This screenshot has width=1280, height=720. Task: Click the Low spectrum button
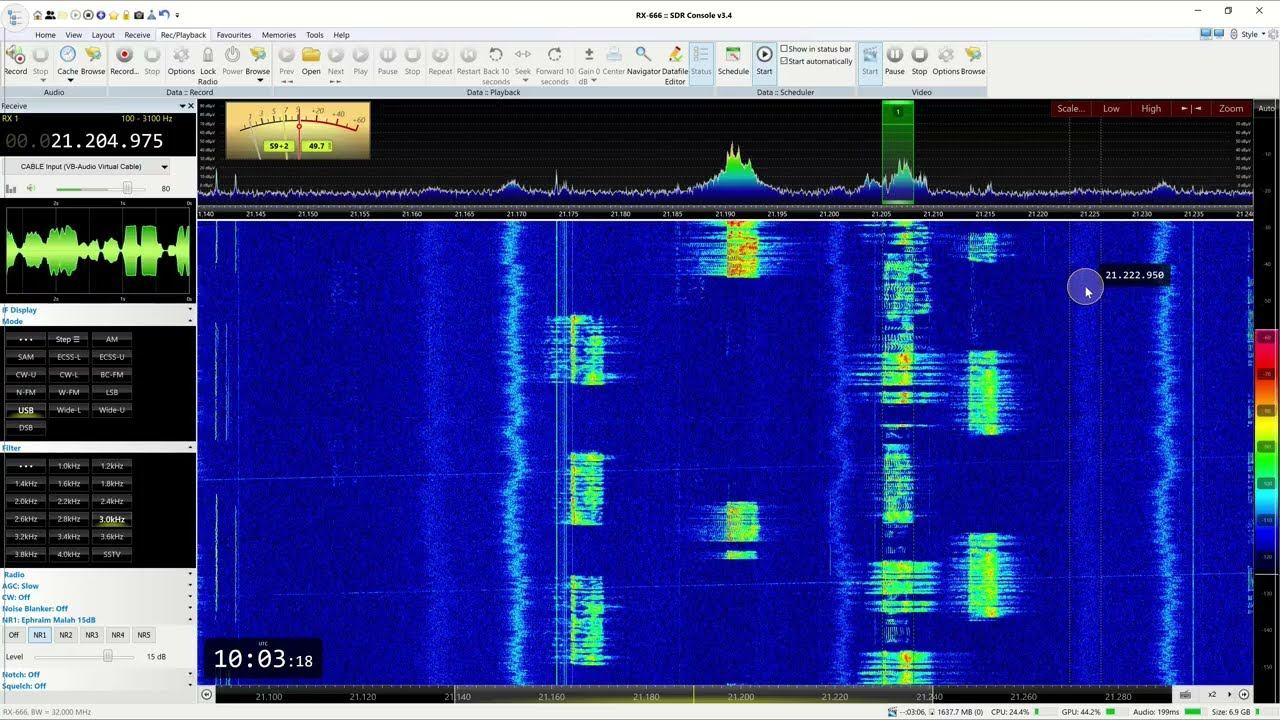point(1111,108)
